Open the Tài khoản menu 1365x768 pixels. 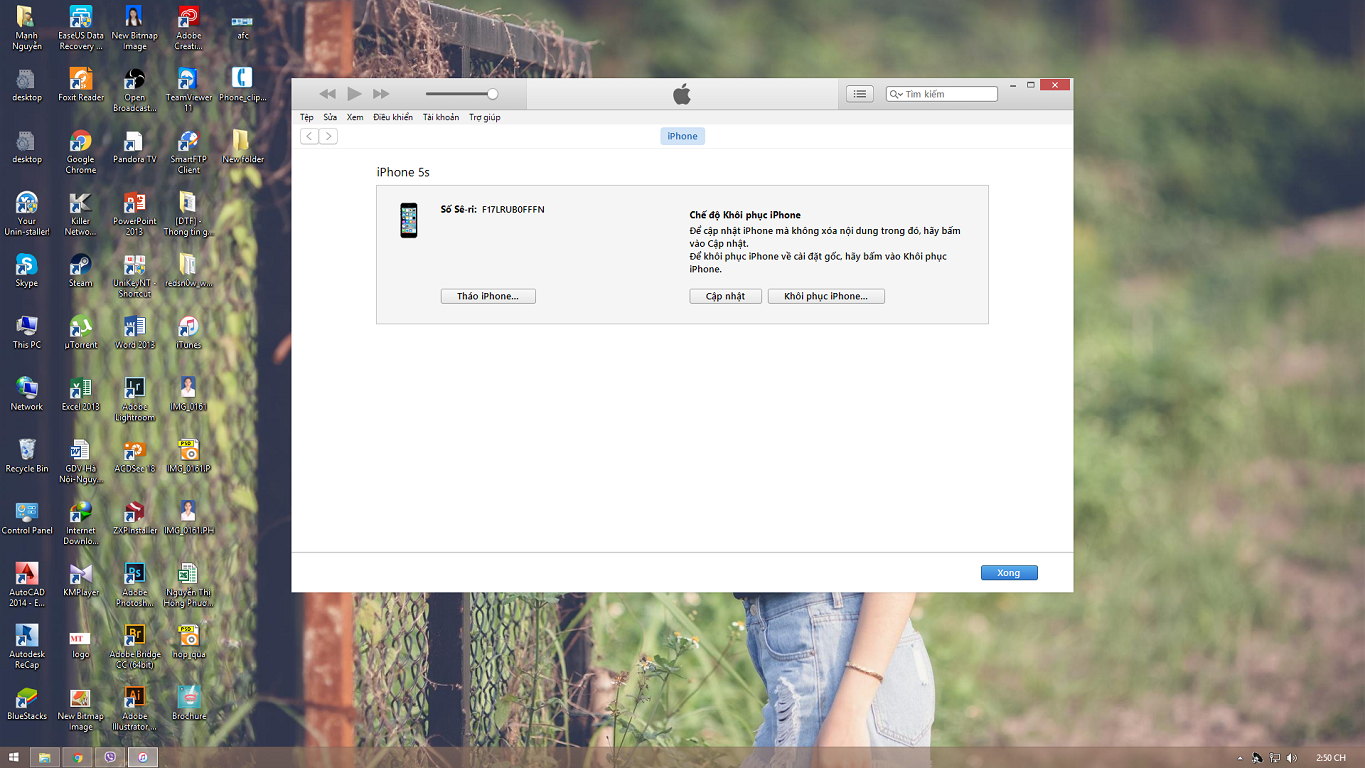click(x=441, y=117)
